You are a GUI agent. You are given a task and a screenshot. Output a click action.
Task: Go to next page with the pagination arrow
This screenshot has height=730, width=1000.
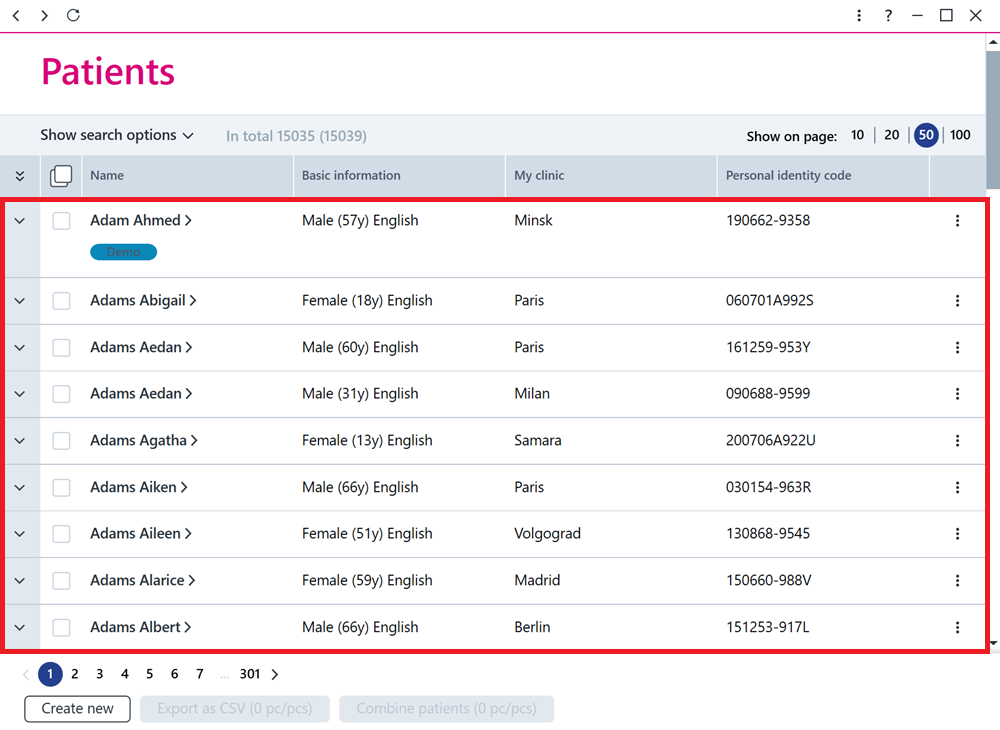coord(275,675)
